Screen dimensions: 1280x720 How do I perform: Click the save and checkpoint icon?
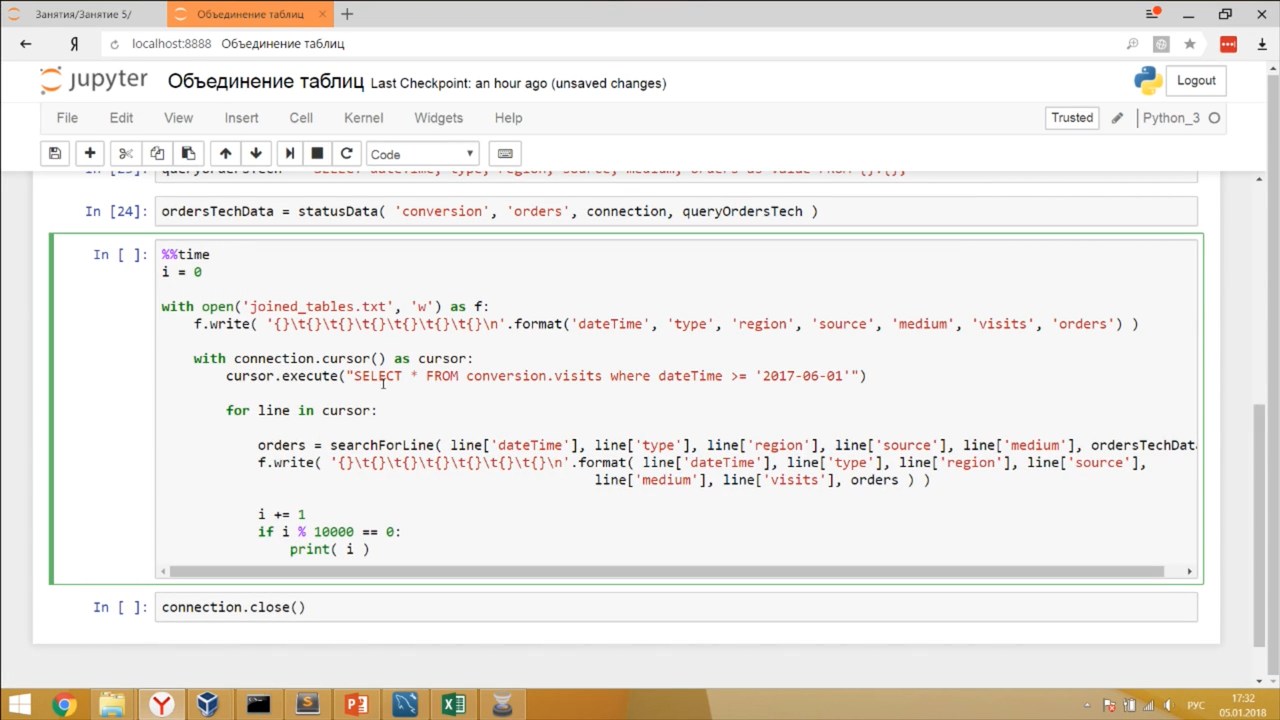[55, 153]
